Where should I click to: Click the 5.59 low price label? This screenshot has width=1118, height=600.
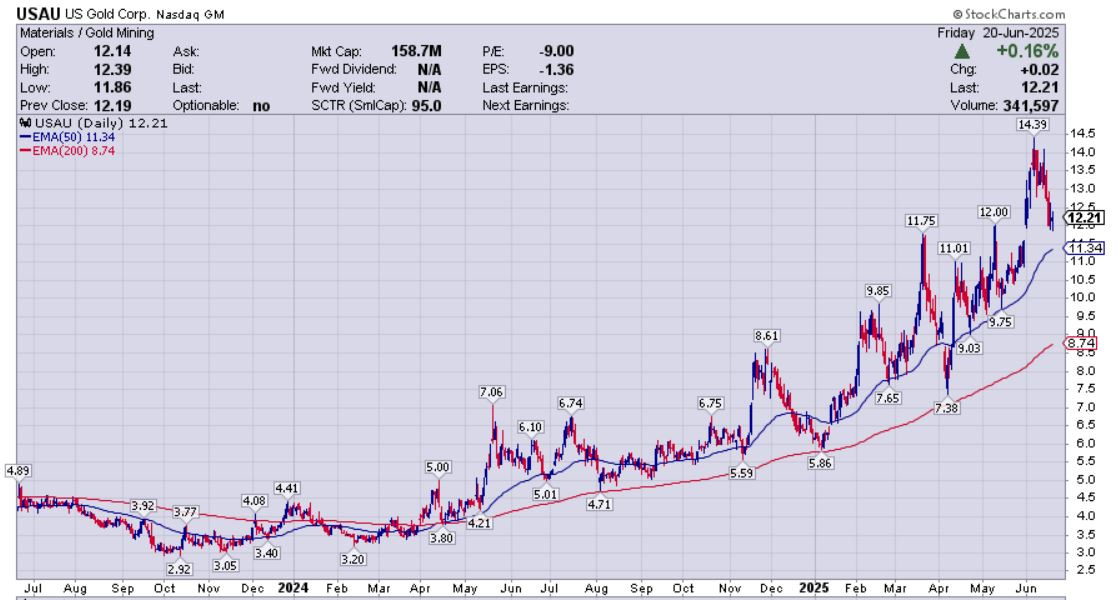pos(742,473)
